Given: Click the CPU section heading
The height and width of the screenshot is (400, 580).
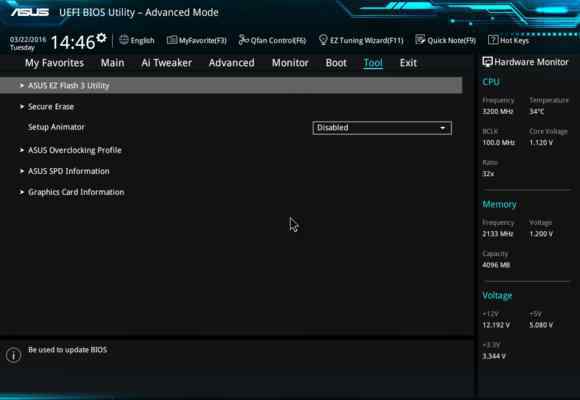Looking at the screenshot, I should (x=491, y=82).
